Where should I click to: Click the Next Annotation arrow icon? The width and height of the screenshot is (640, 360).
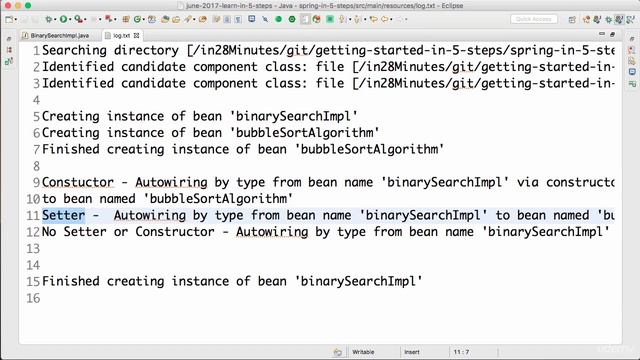click(x=342, y=19)
